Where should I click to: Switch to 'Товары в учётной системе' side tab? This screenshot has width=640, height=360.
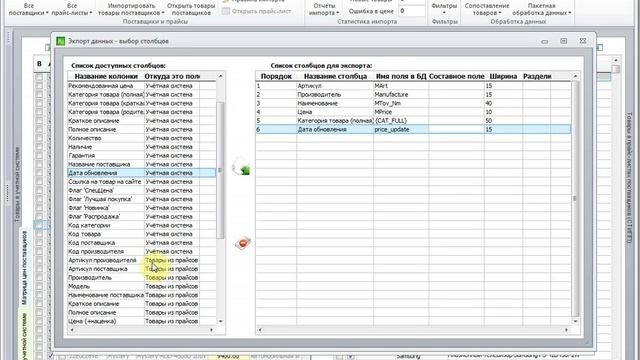(18, 184)
